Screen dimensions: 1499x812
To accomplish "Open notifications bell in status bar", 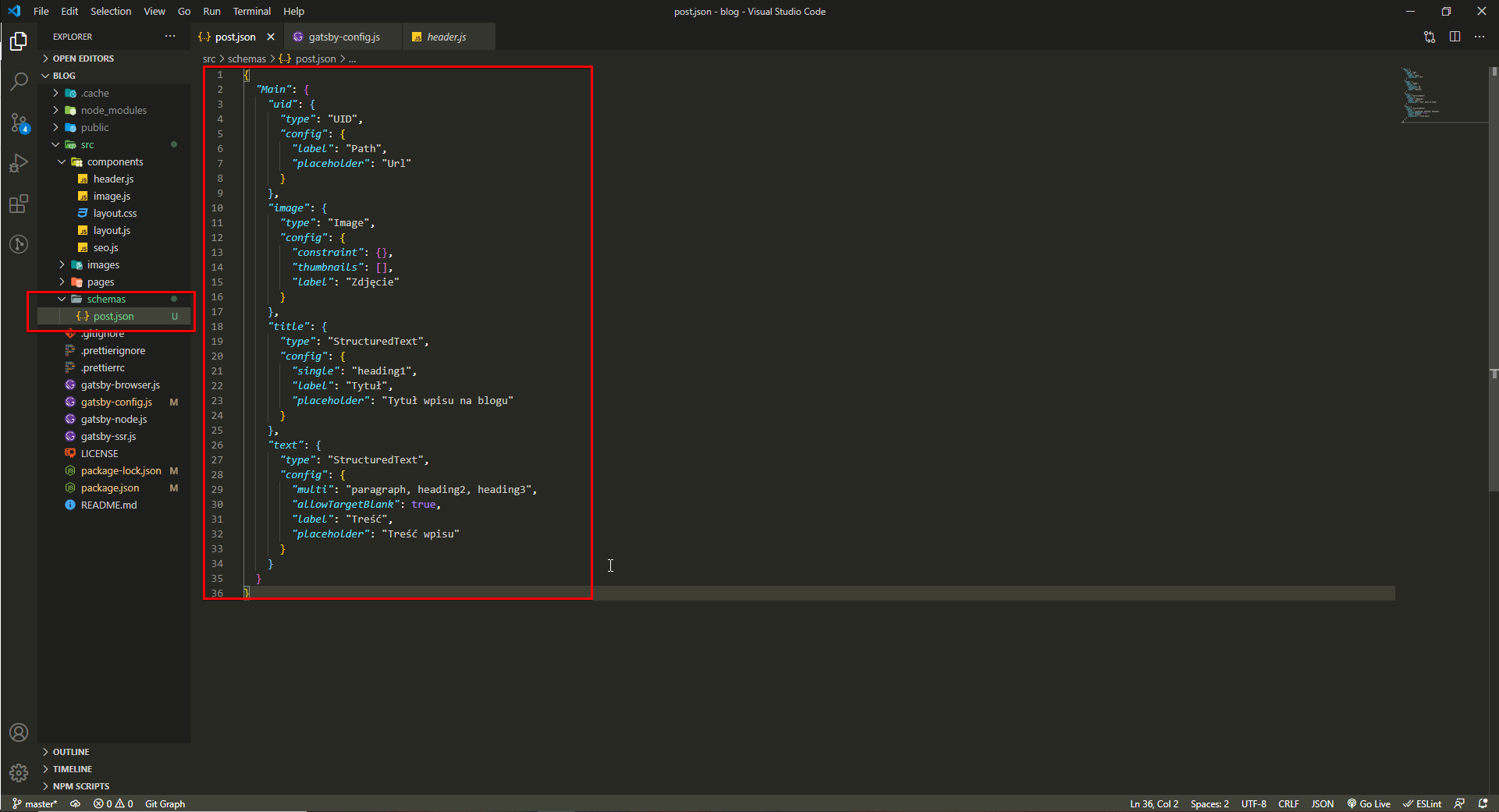I will [1483, 803].
